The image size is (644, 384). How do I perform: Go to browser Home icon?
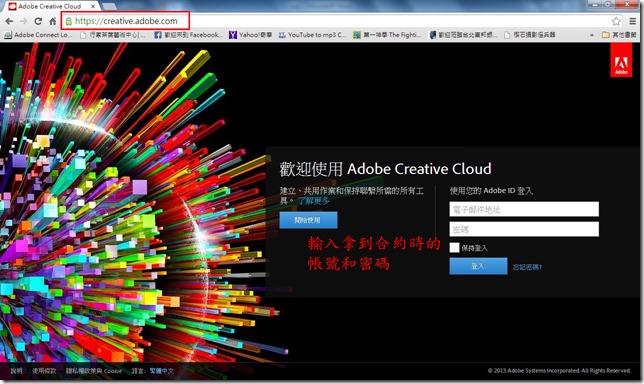[53, 21]
